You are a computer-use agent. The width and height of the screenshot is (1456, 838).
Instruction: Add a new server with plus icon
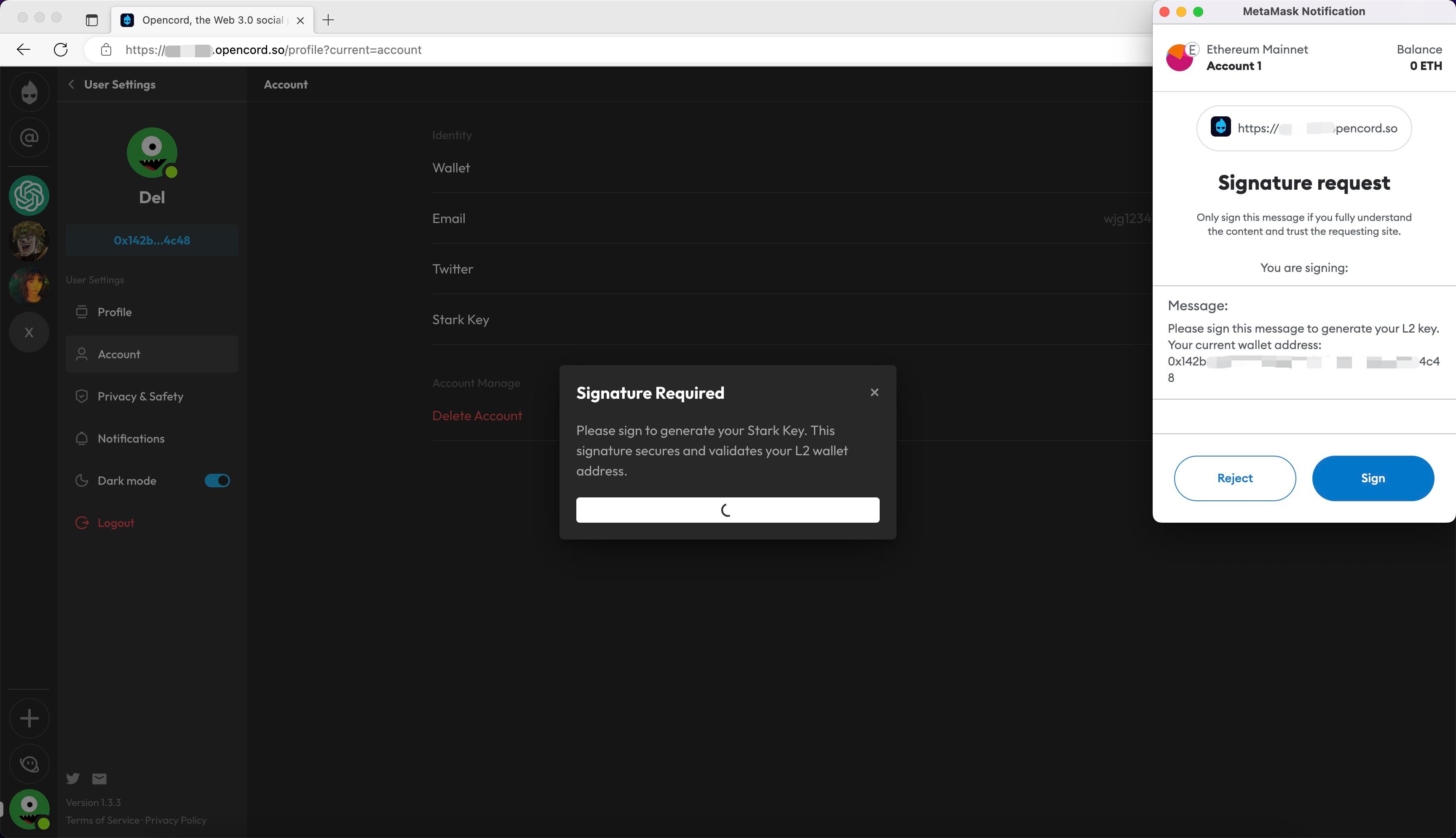29,718
